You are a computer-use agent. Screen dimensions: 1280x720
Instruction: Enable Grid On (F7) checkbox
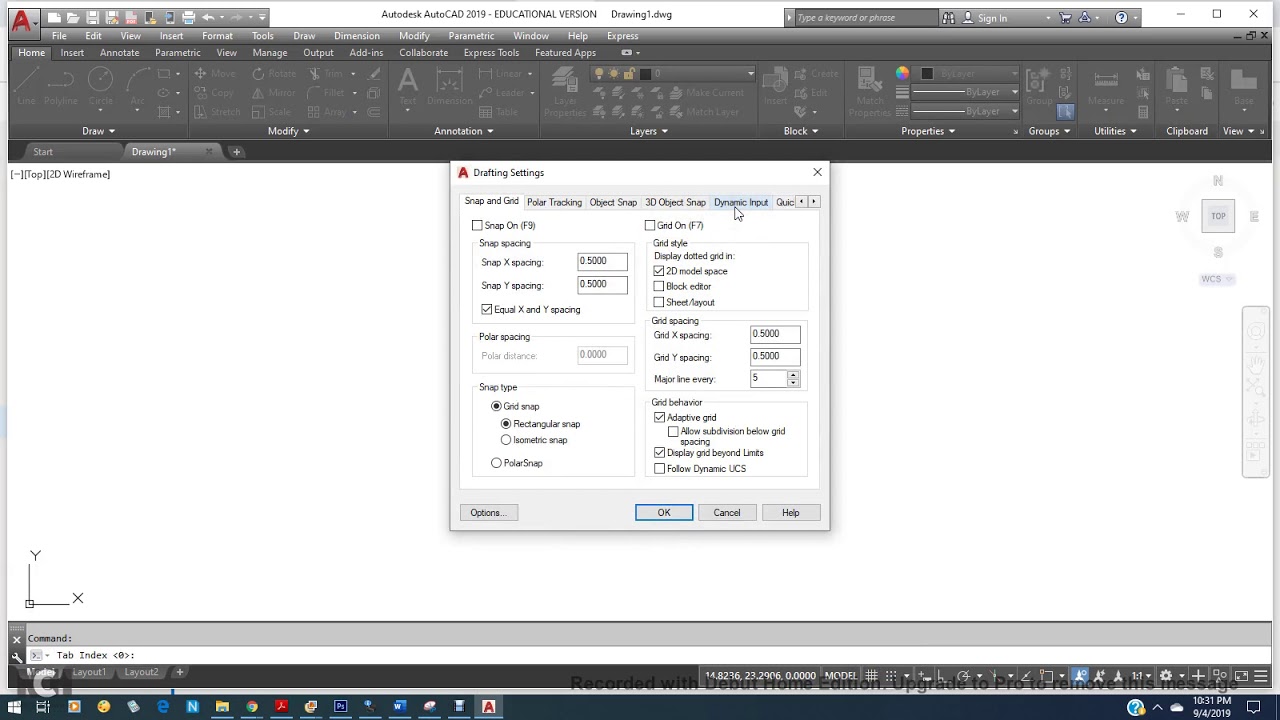point(650,226)
